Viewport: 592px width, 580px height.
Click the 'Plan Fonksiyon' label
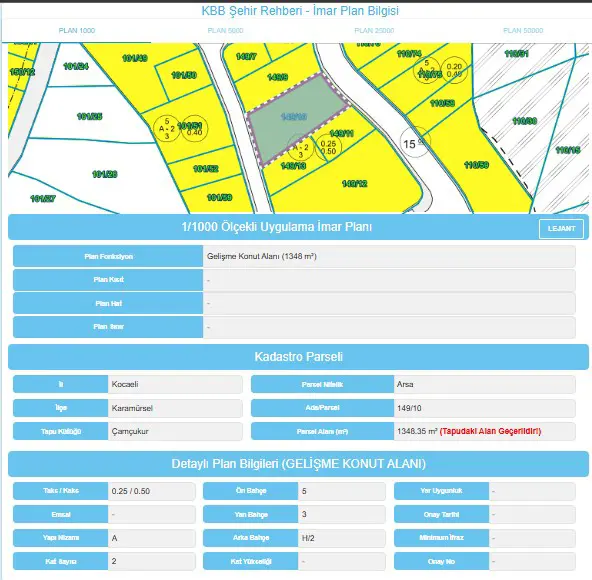click(x=108, y=256)
